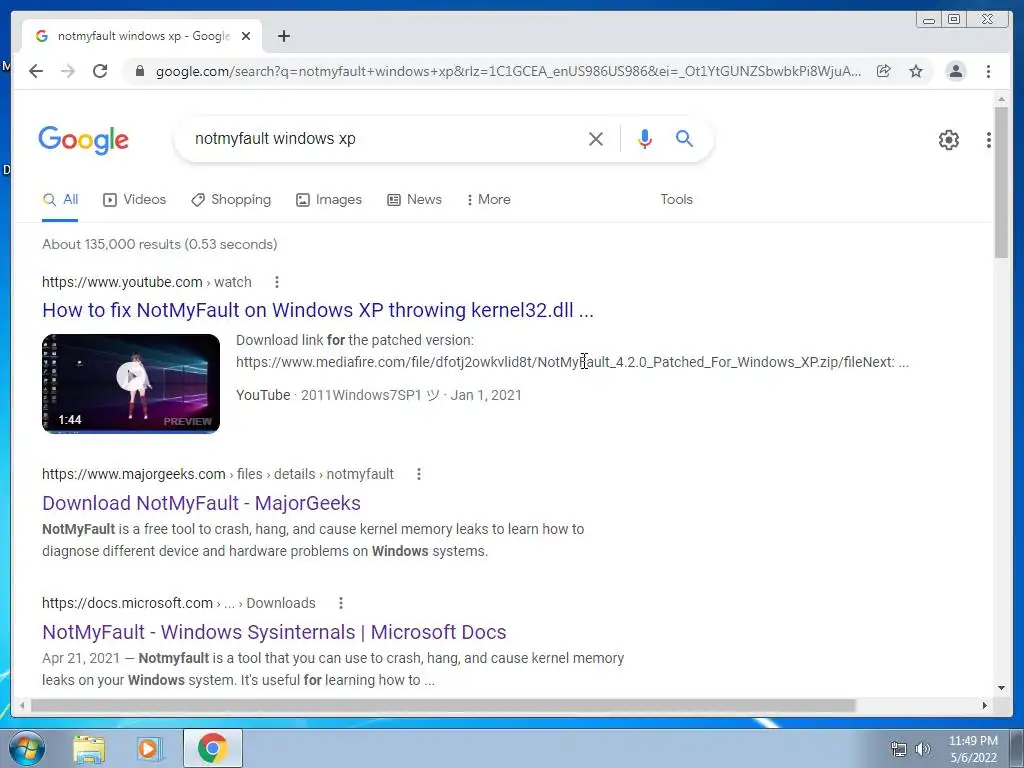Open How to fix NotMyFault video result

(x=317, y=310)
